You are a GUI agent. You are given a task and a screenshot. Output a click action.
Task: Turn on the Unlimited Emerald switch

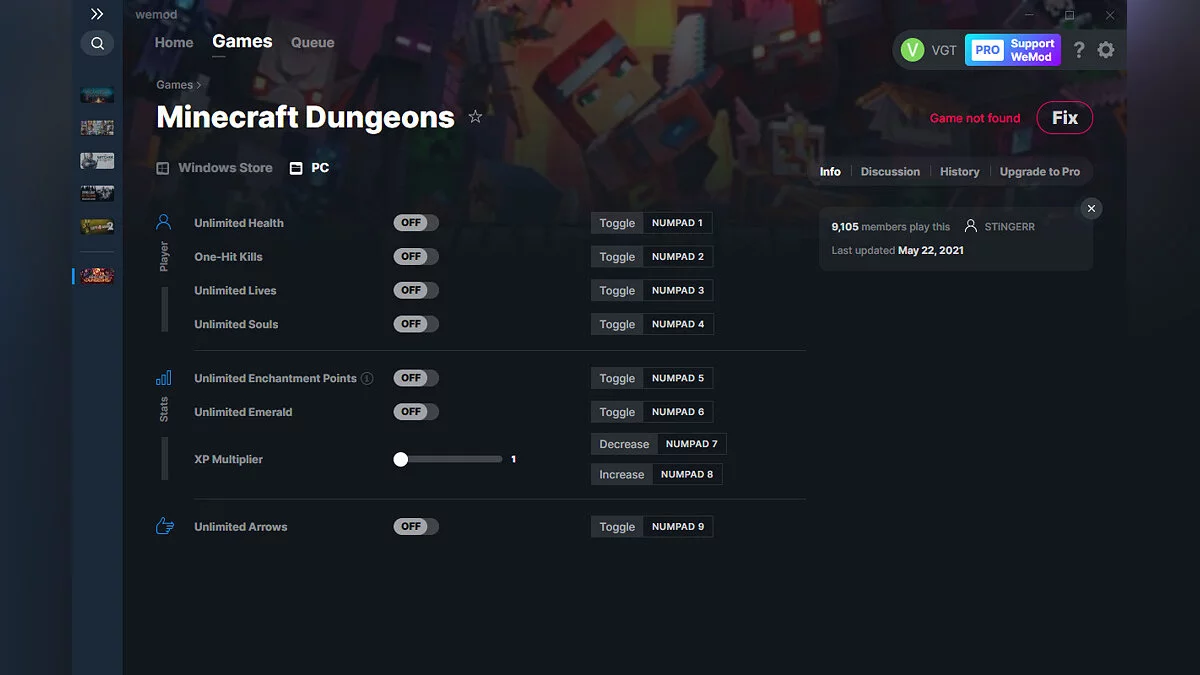click(416, 412)
